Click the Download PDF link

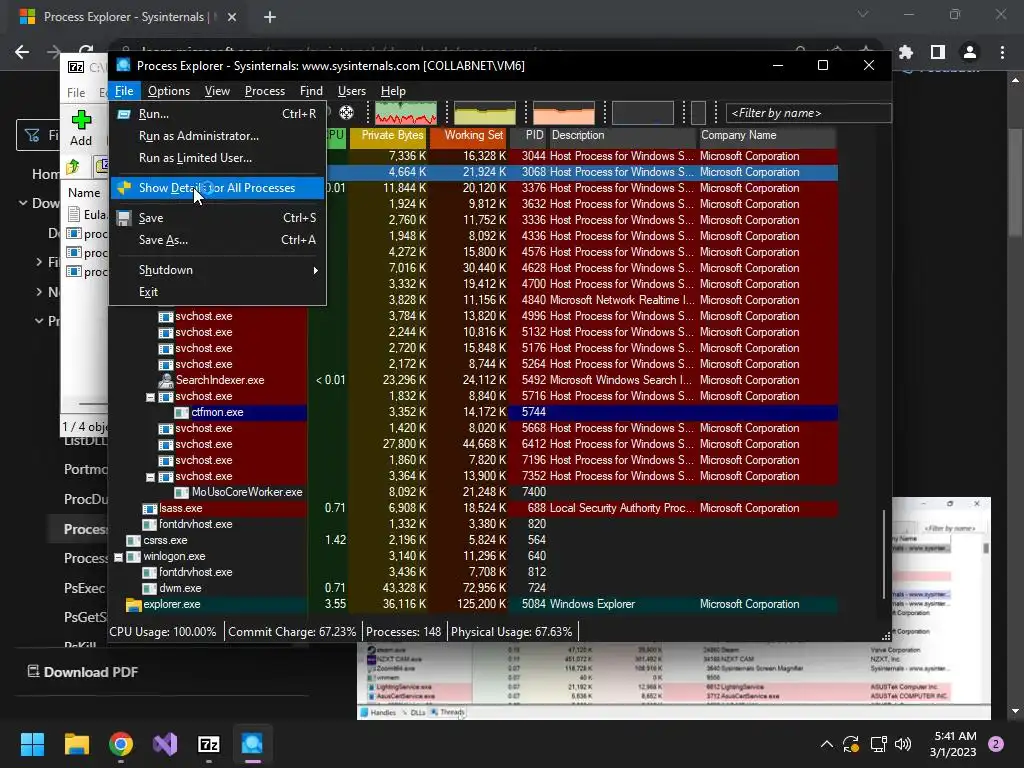click(83, 672)
